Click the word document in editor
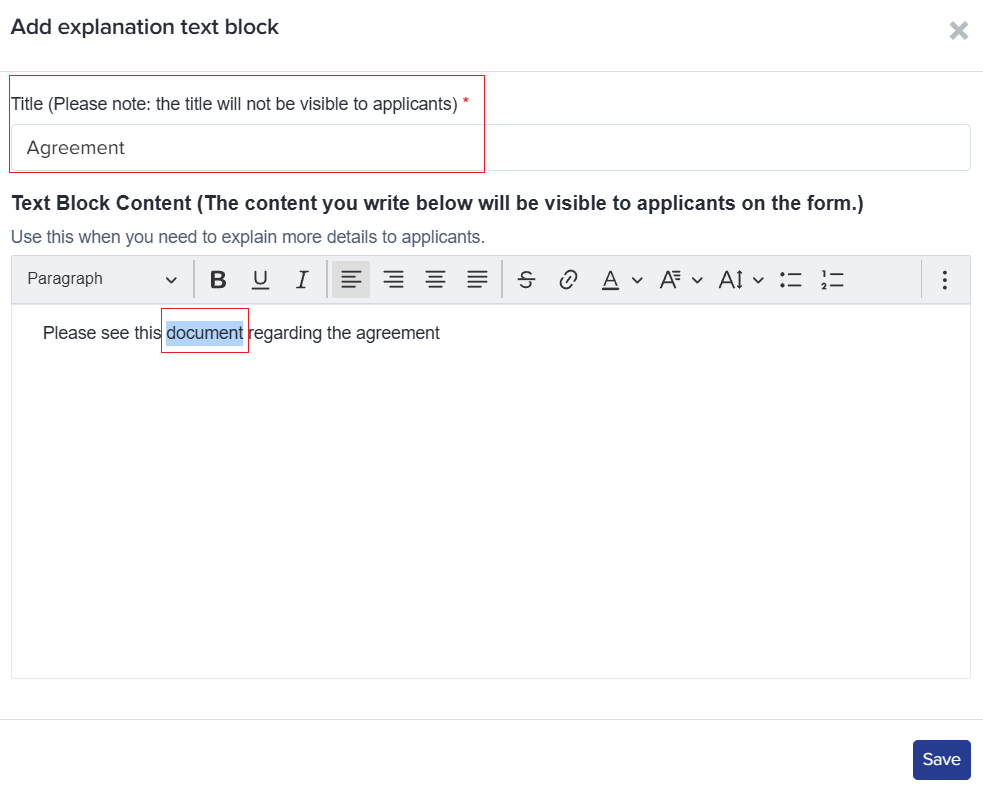The image size is (983, 795). click(x=204, y=333)
